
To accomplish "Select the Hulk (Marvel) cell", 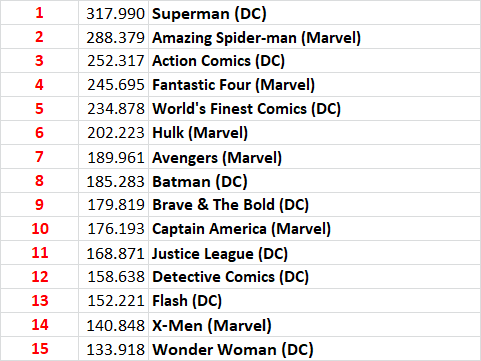I will [x=314, y=133].
